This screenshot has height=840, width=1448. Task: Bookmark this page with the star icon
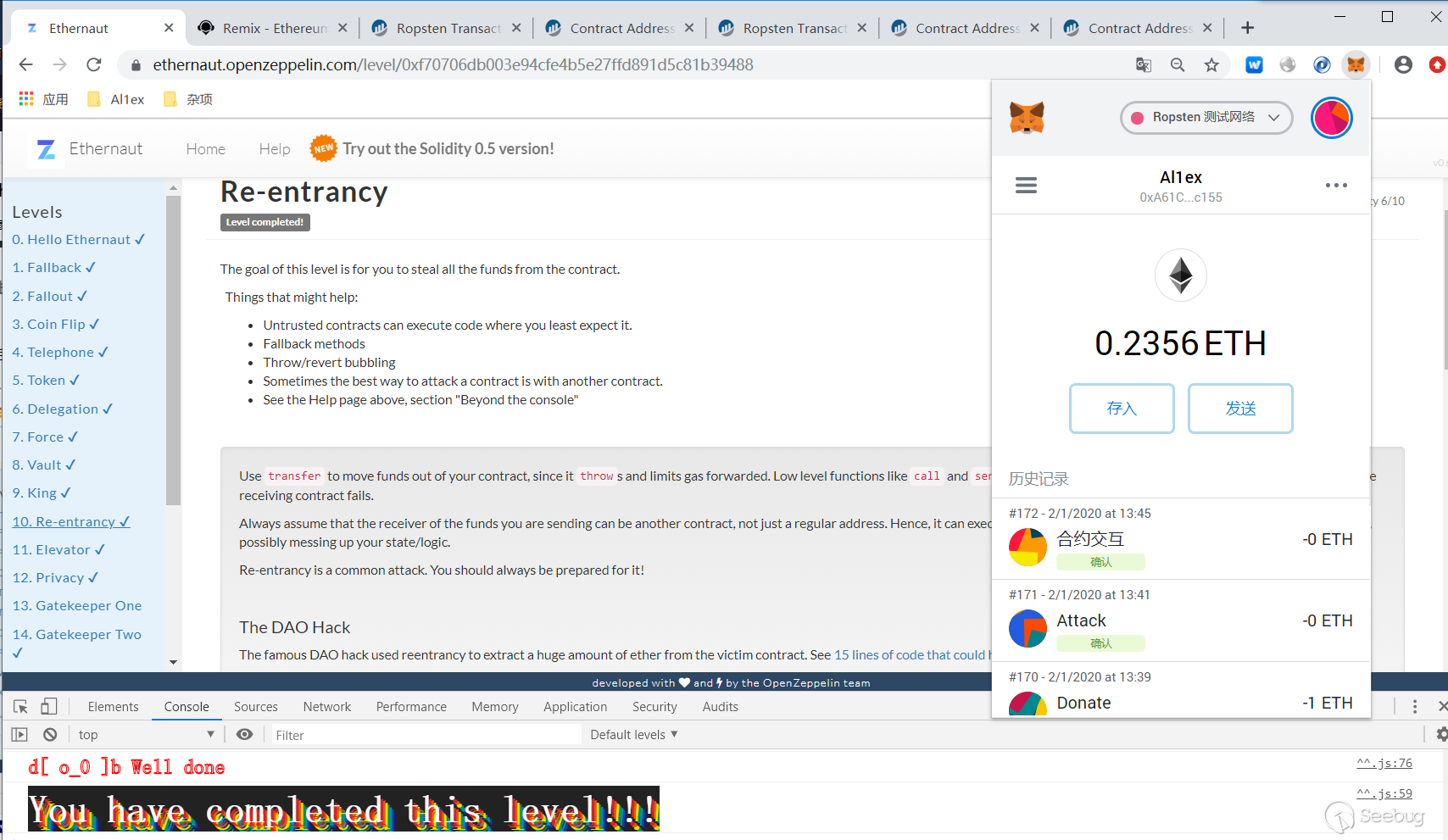pyautogui.click(x=1211, y=65)
